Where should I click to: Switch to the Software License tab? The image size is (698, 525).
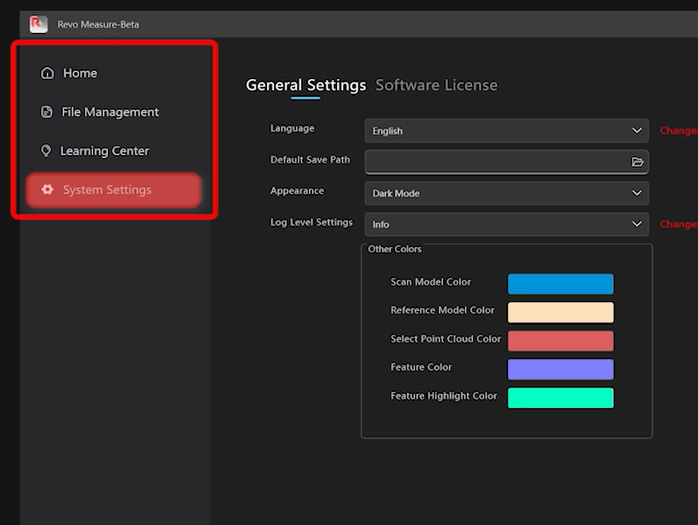pos(436,85)
